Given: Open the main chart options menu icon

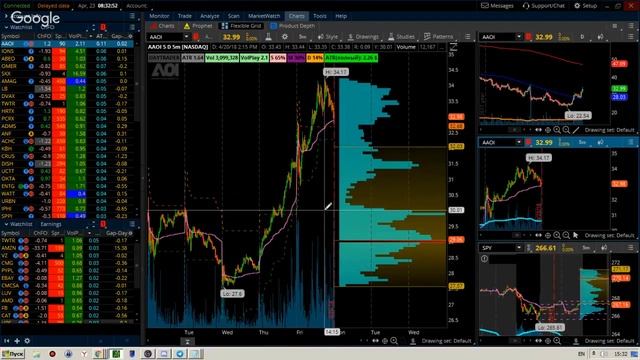Looking at the screenshot, I should [467, 37].
